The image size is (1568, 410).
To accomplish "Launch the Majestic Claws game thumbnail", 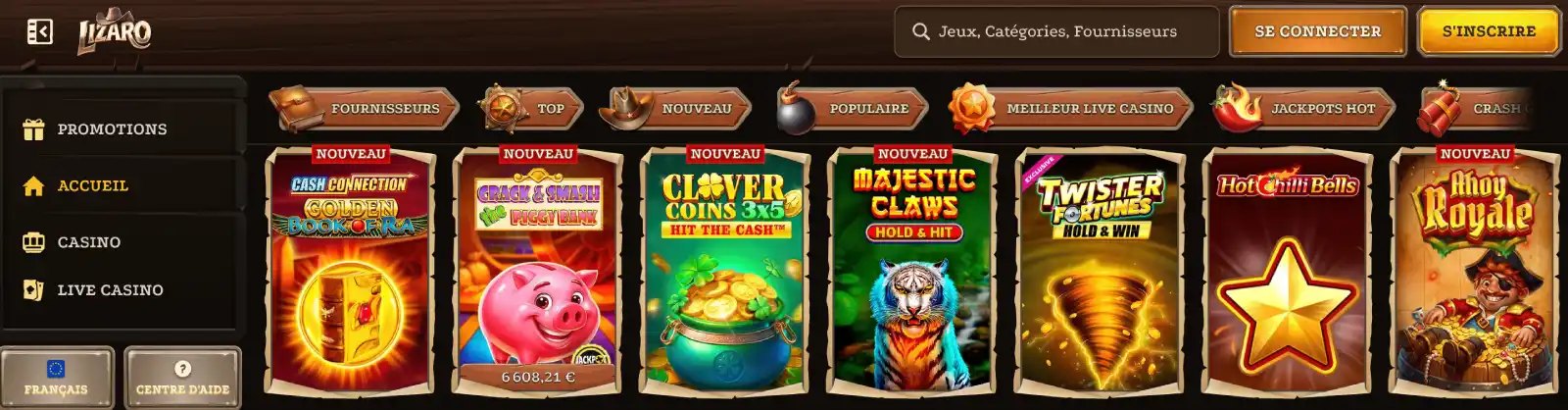I will 912,270.
